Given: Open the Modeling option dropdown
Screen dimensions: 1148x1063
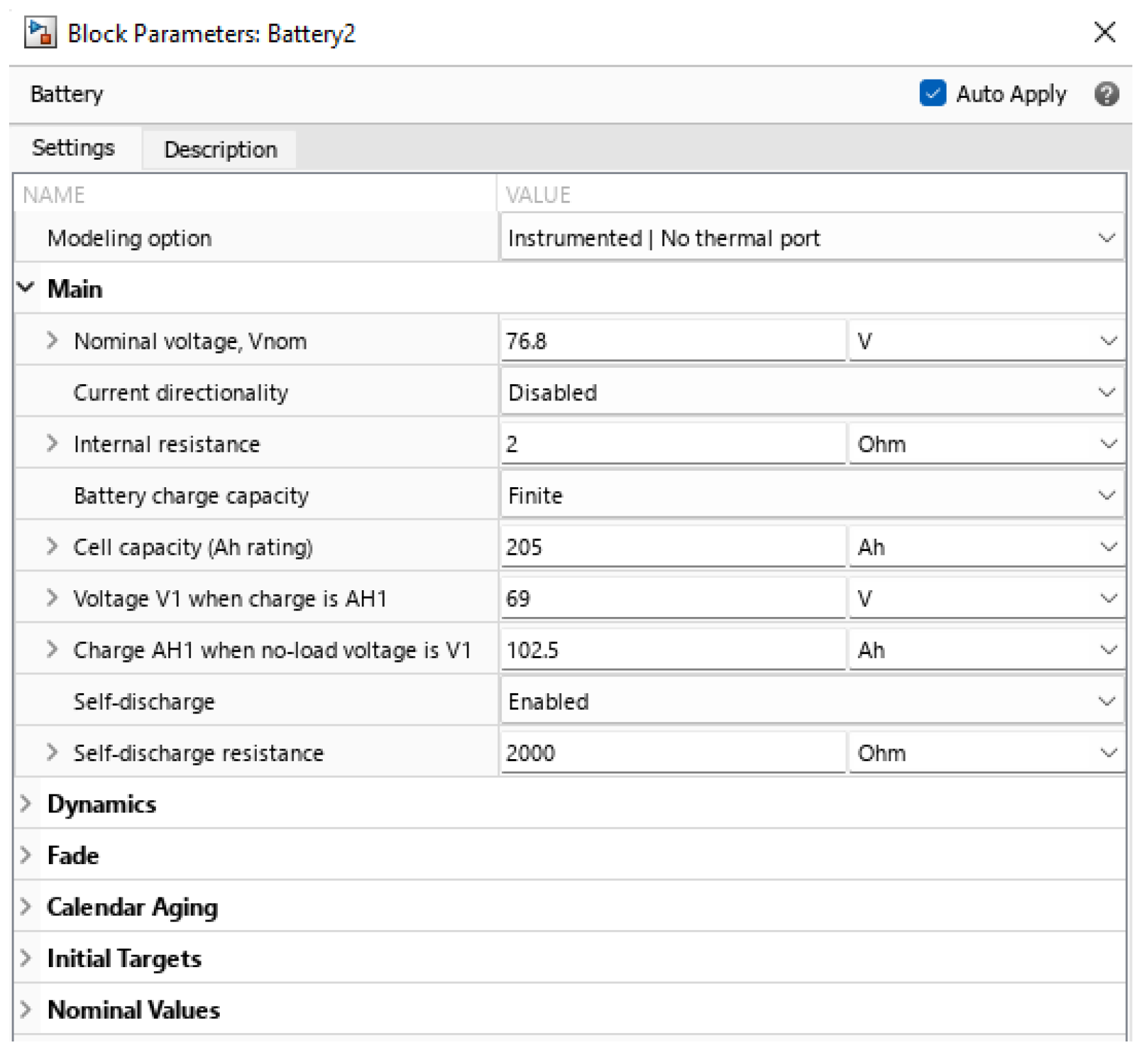Looking at the screenshot, I should coord(1105,237).
